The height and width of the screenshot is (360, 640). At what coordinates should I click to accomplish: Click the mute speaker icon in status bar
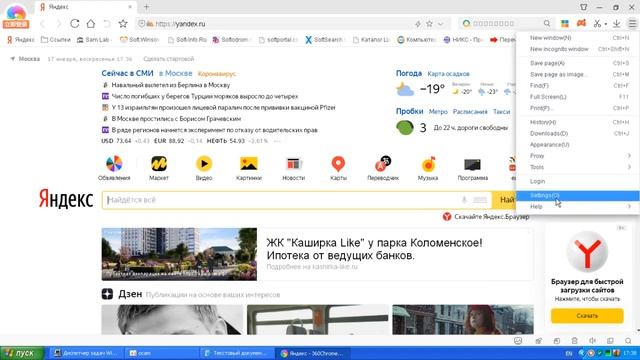[593, 341]
